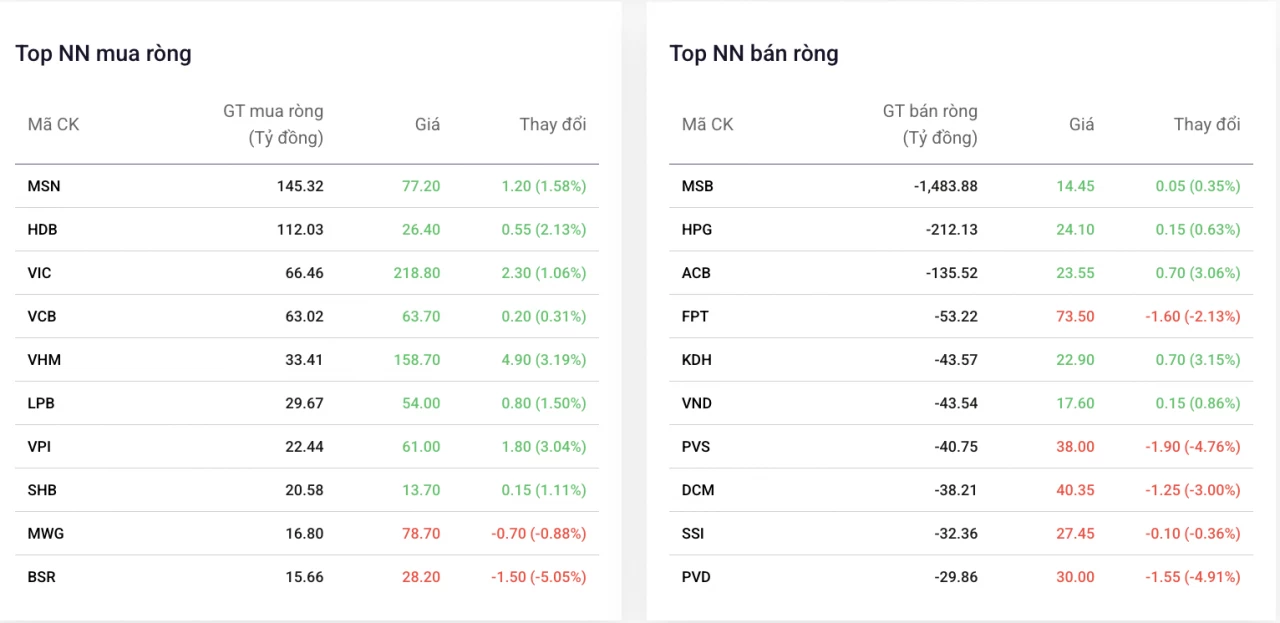
Task: Click VCB net buy value 63.02
Action: pyautogui.click(x=304, y=317)
